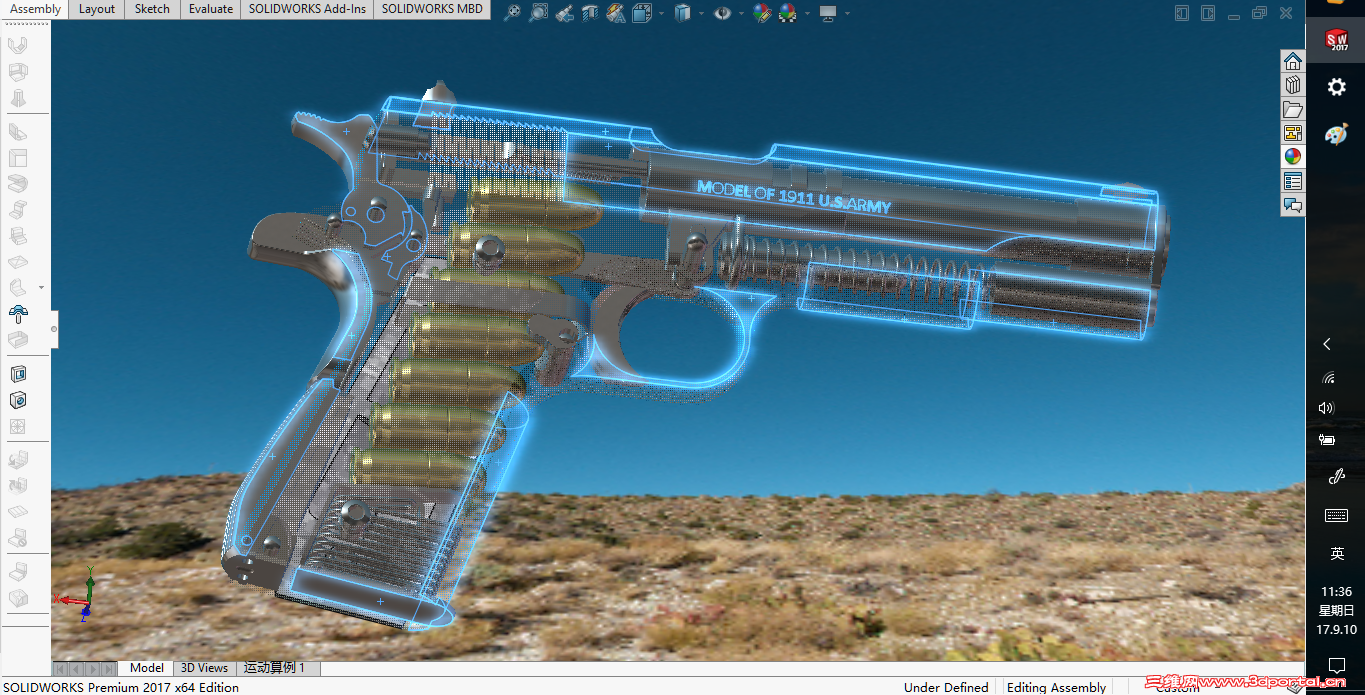Expand the View Orientation dropdown arrow
This screenshot has height=695, width=1365.
(x=661, y=13)
